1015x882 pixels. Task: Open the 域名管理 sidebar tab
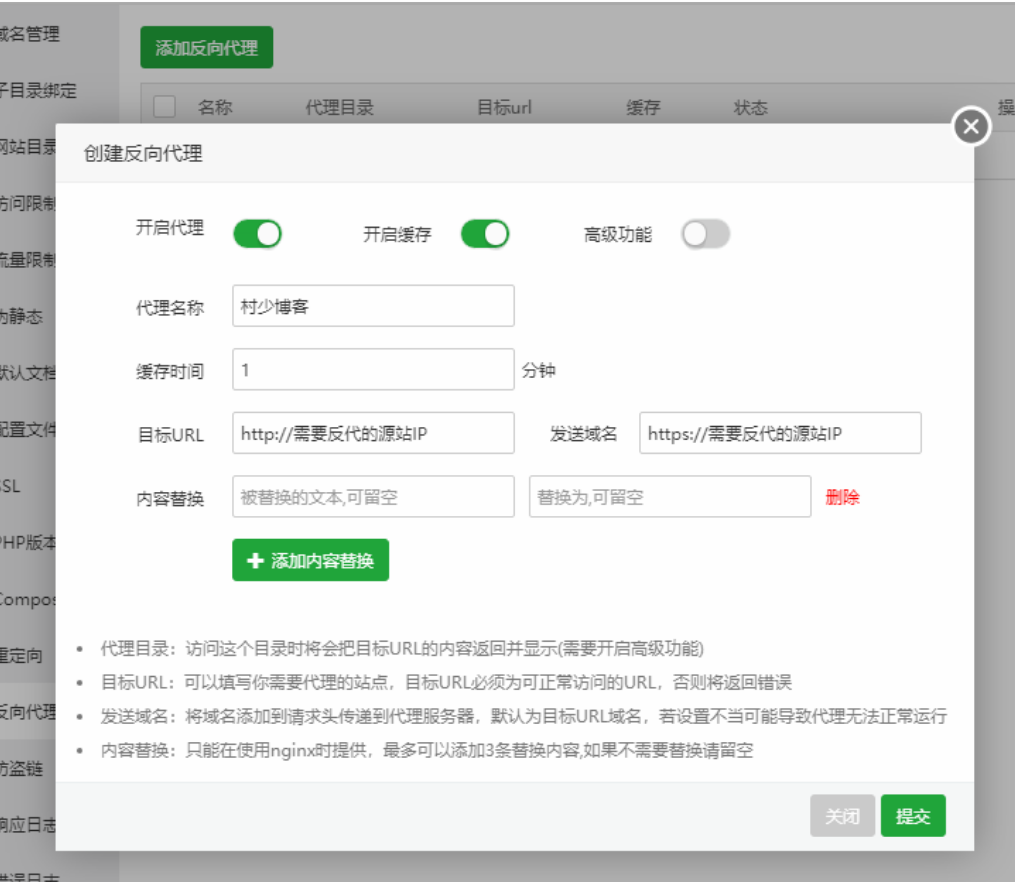click(x=30, y=35)
